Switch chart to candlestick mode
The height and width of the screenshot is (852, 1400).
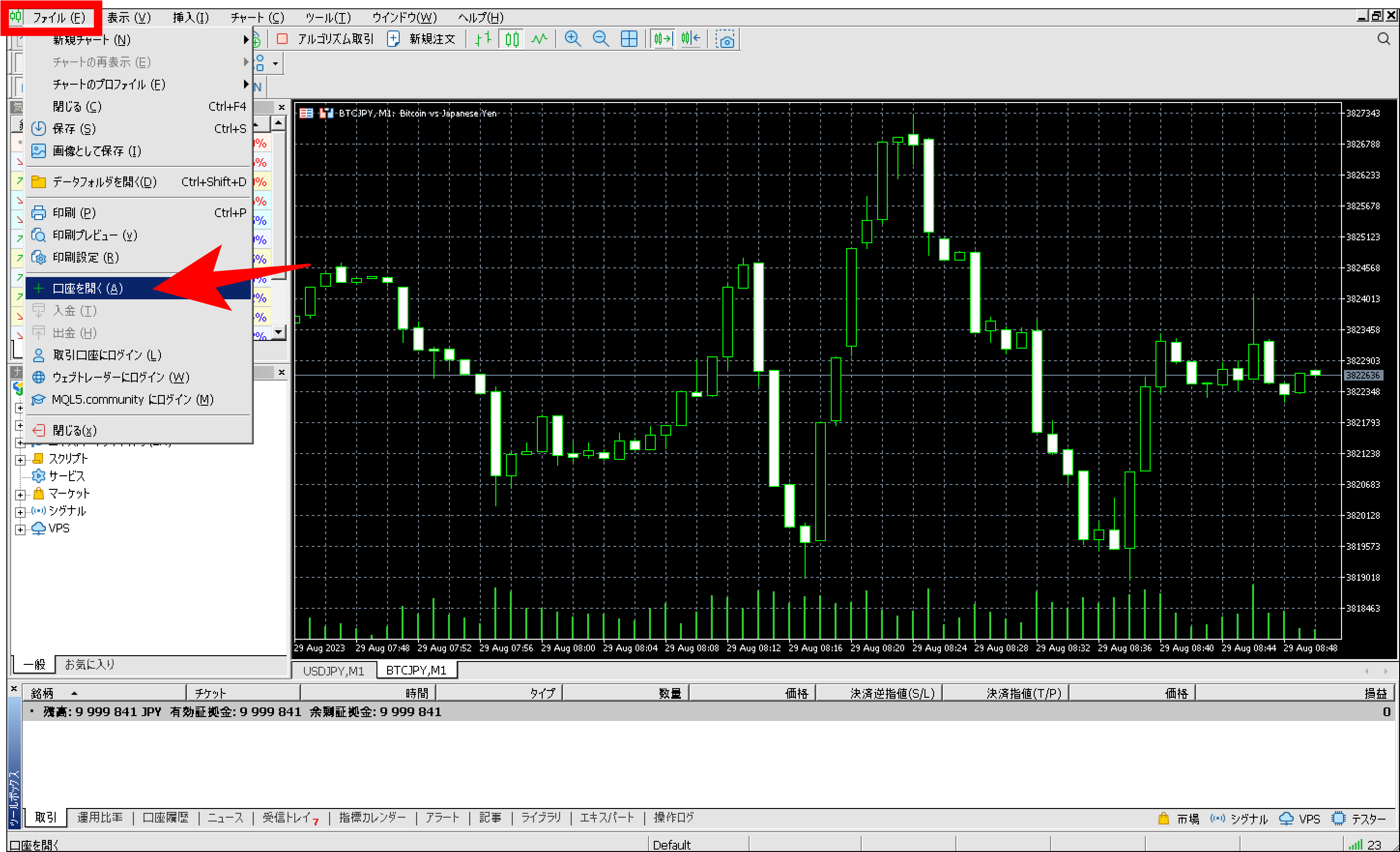pos(512,39)
